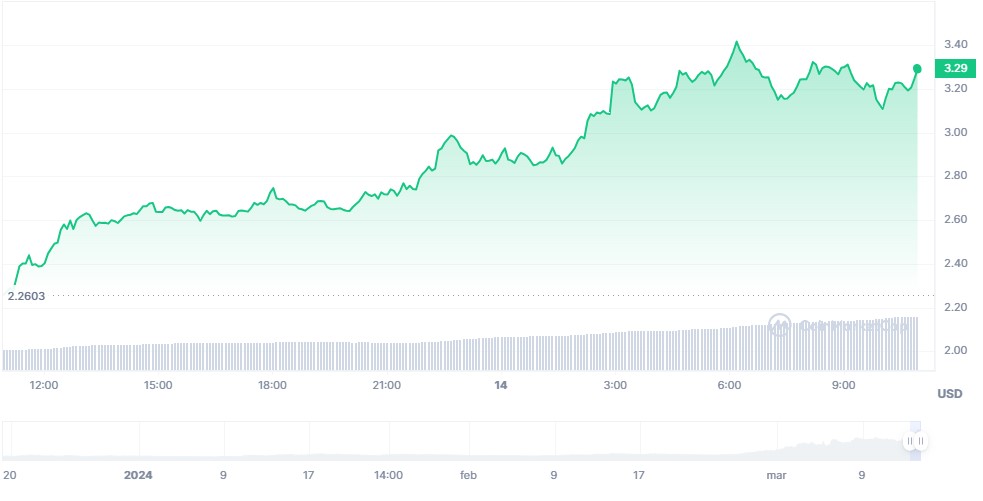Click the 12:00 time axis label

(x=44, y=385)
